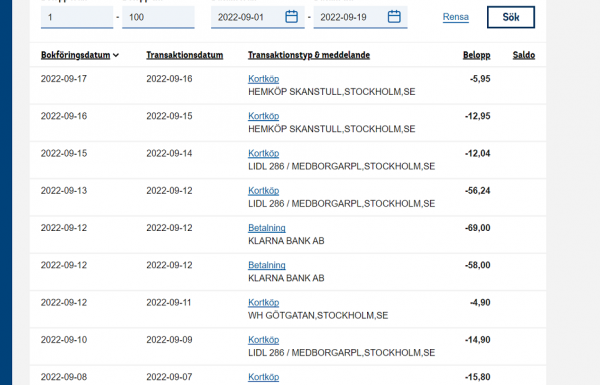600x385 pixels.
Task: Sort by Transaktionstyp & meddelande header
Action: [309, 55]
